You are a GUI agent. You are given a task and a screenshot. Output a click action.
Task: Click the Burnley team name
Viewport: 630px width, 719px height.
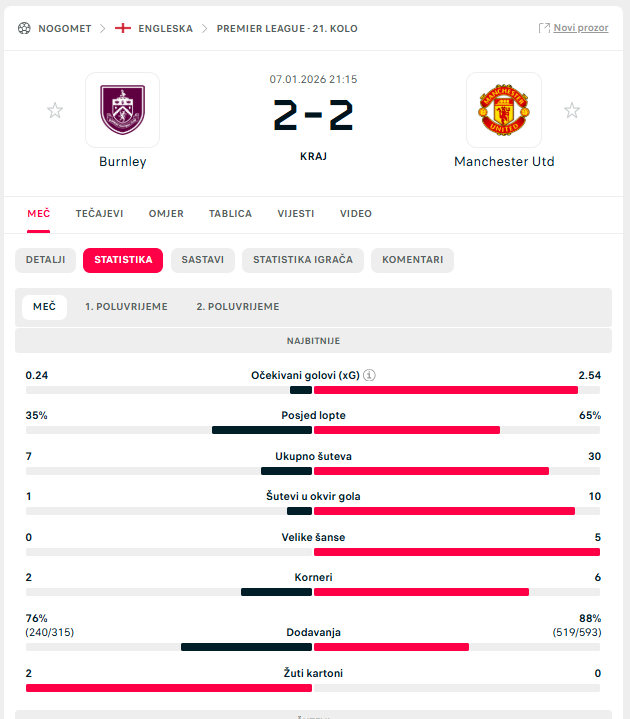coord(122,161)
